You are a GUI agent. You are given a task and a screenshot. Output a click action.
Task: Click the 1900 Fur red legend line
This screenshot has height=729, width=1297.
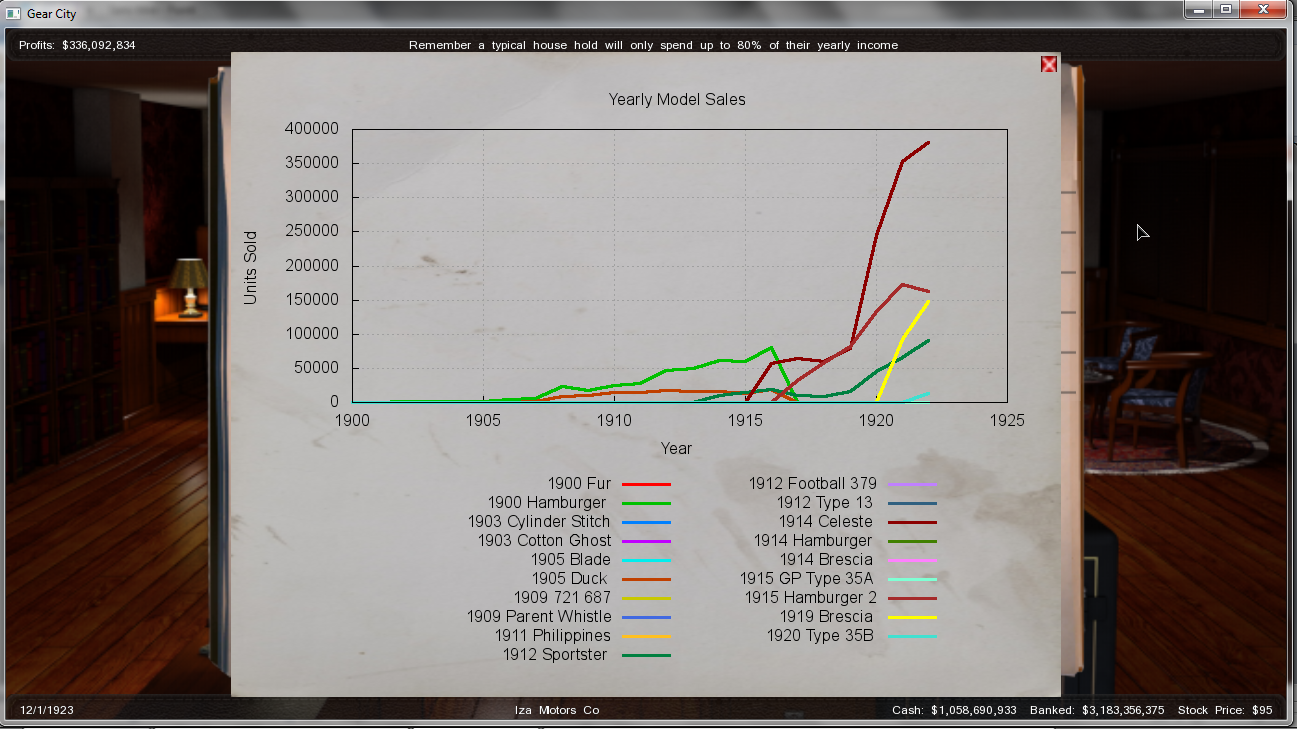(646, 484)
